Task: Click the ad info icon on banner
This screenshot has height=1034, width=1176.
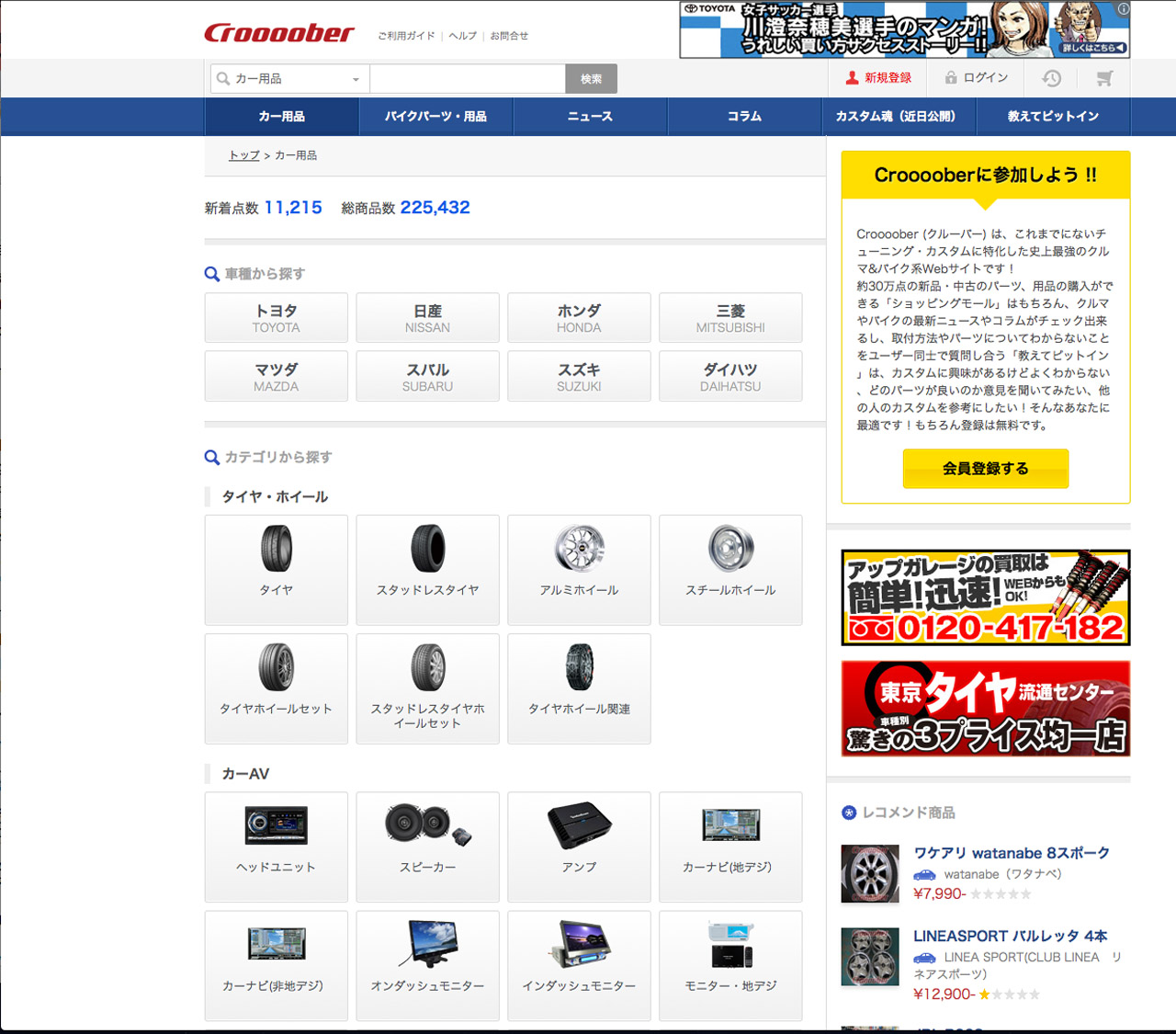Action: (x=1124, y=8)
